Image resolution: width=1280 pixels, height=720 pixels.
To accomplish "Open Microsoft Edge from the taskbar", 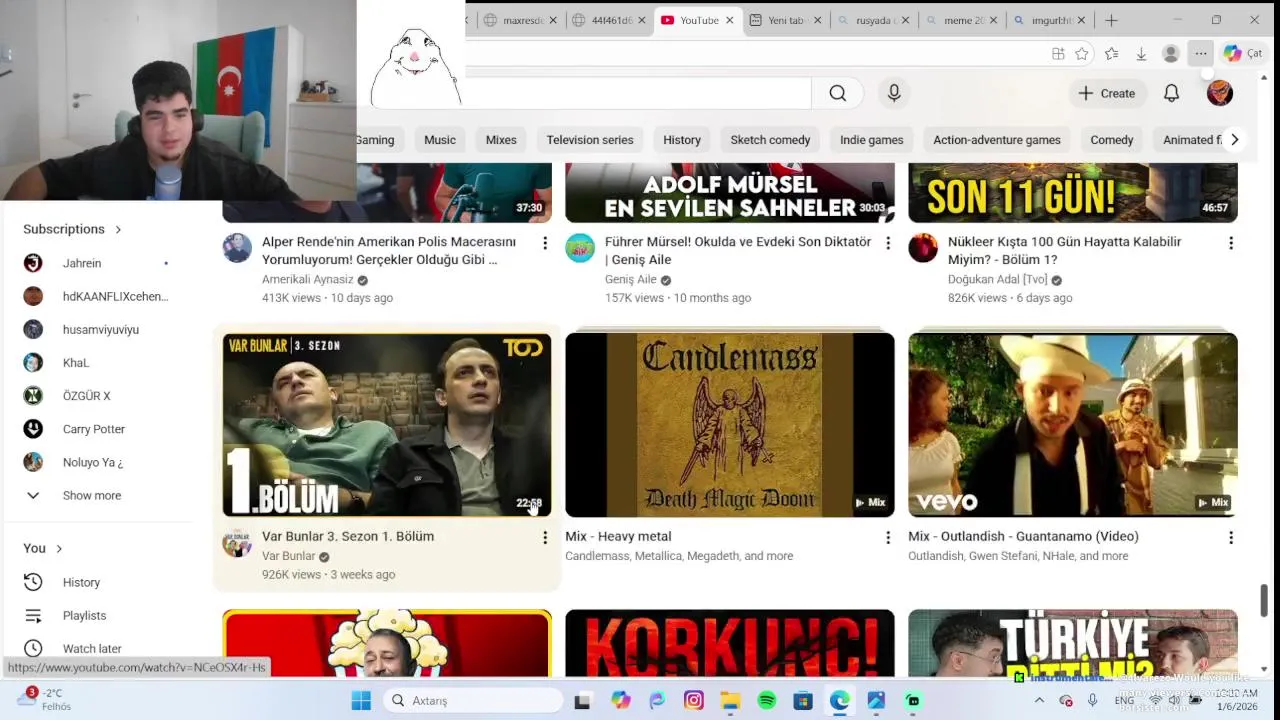I will point(839,701).
